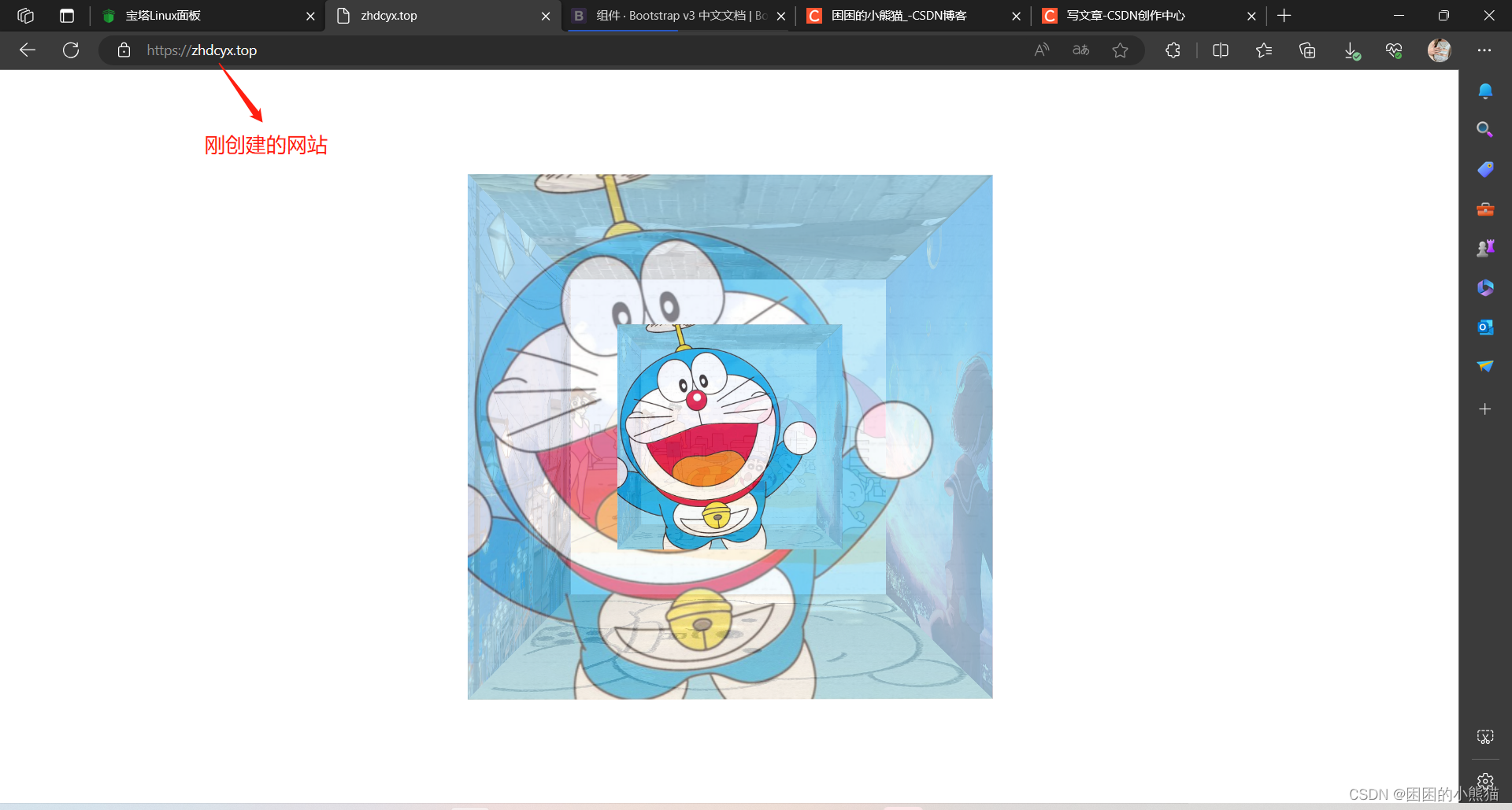Open the Favorites list
1512x810 pixels.
[x=1264, y=50]
